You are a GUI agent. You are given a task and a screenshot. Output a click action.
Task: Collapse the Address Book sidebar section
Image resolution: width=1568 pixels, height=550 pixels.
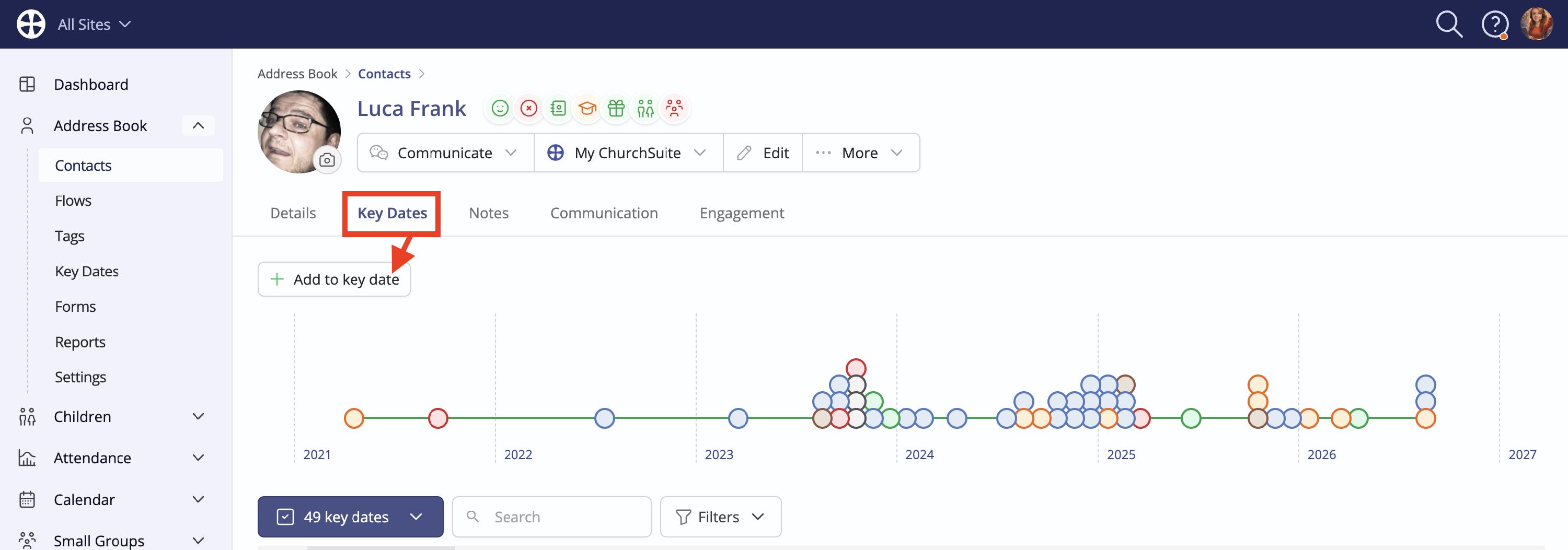[x=199, y=125]
